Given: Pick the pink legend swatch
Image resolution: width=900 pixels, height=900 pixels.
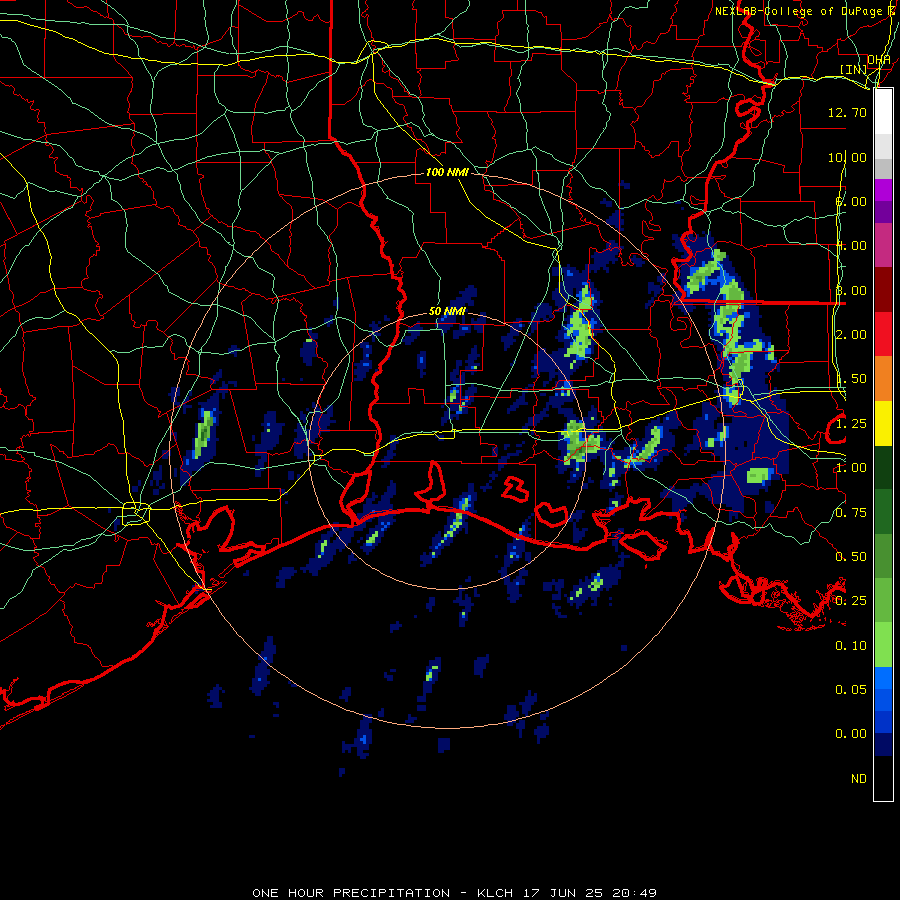Looking at the screenshot, I should 883,245.
